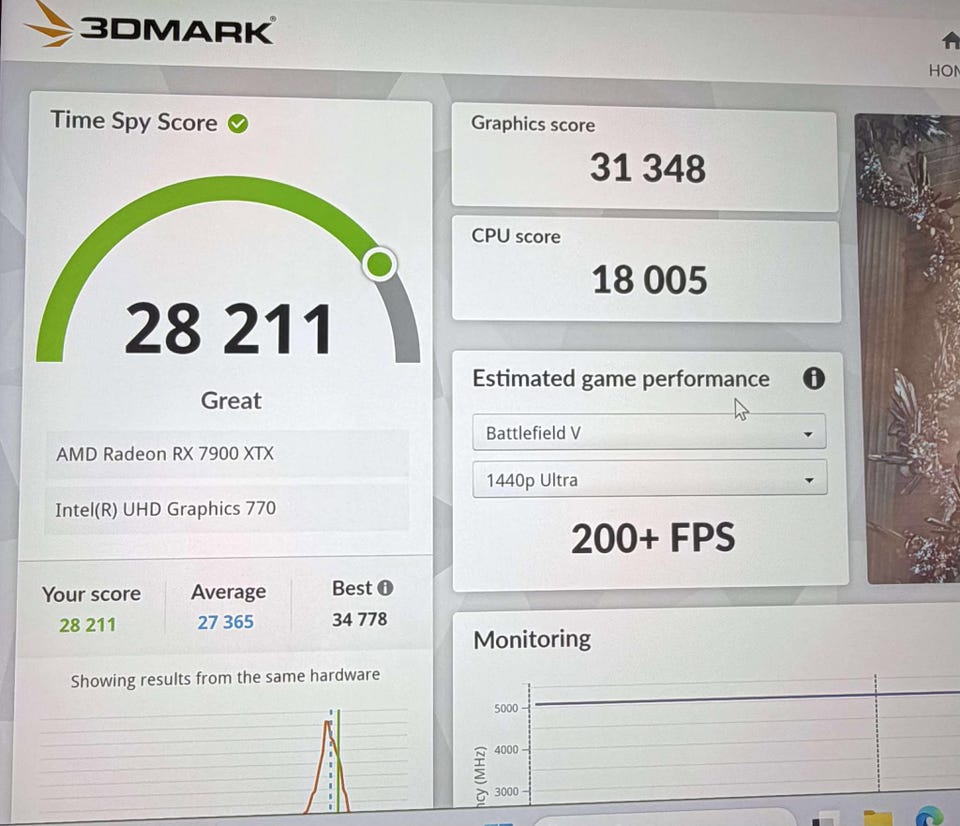The height and width of the screenshot is (826, 960).
Task: Open the 1440p Ultra resolution dropdown
Action: click(x=650, y=479)
